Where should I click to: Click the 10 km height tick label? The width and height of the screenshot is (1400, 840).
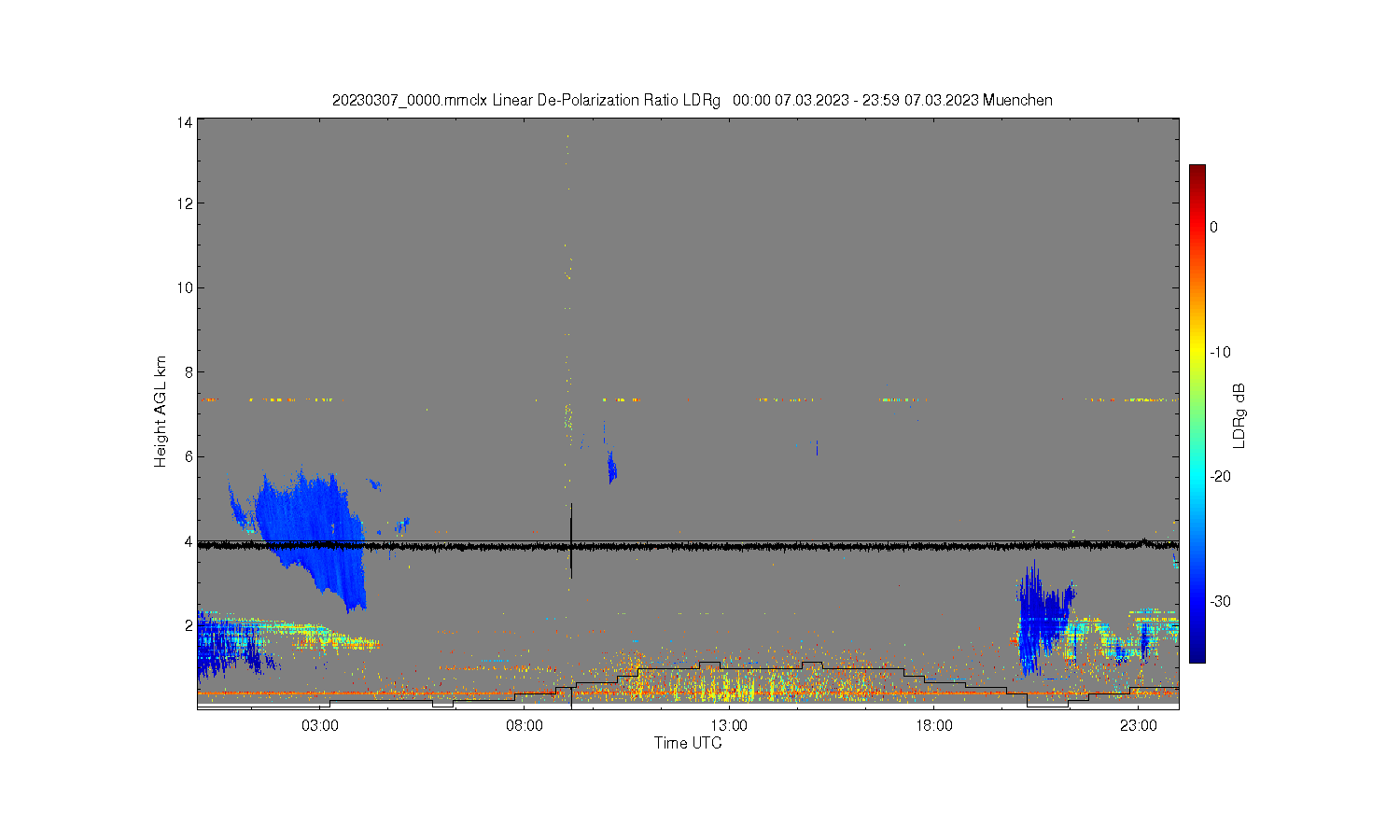click(186, 287)
